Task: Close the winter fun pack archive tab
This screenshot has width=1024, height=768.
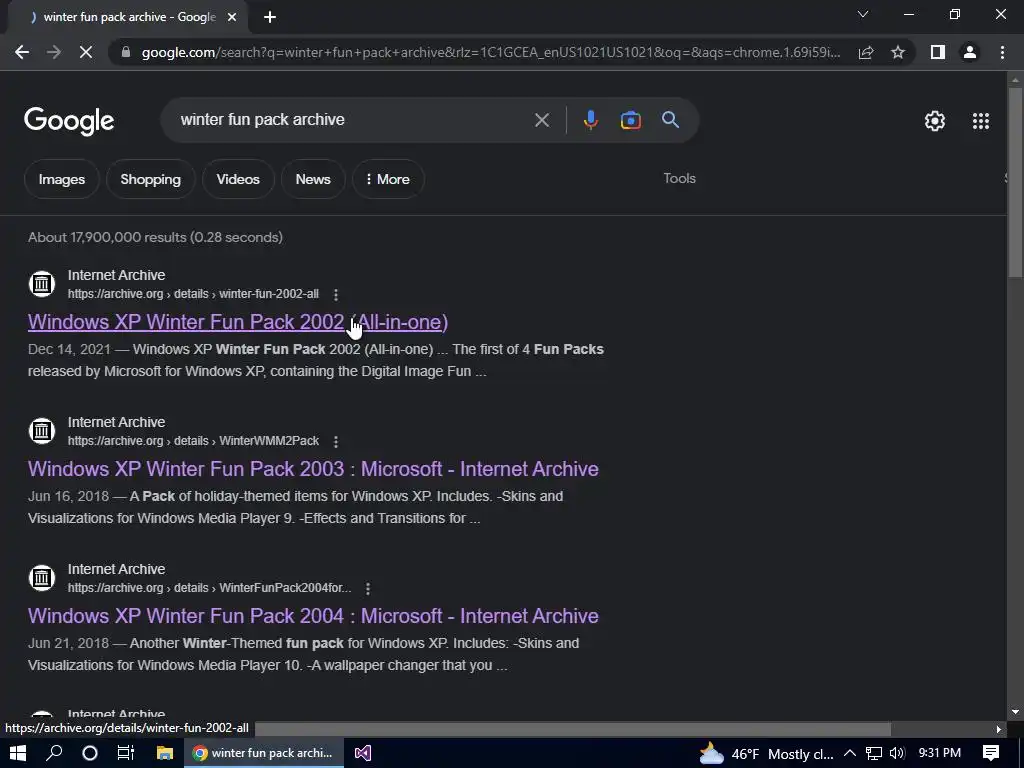Action: click(x=232, y=17)
